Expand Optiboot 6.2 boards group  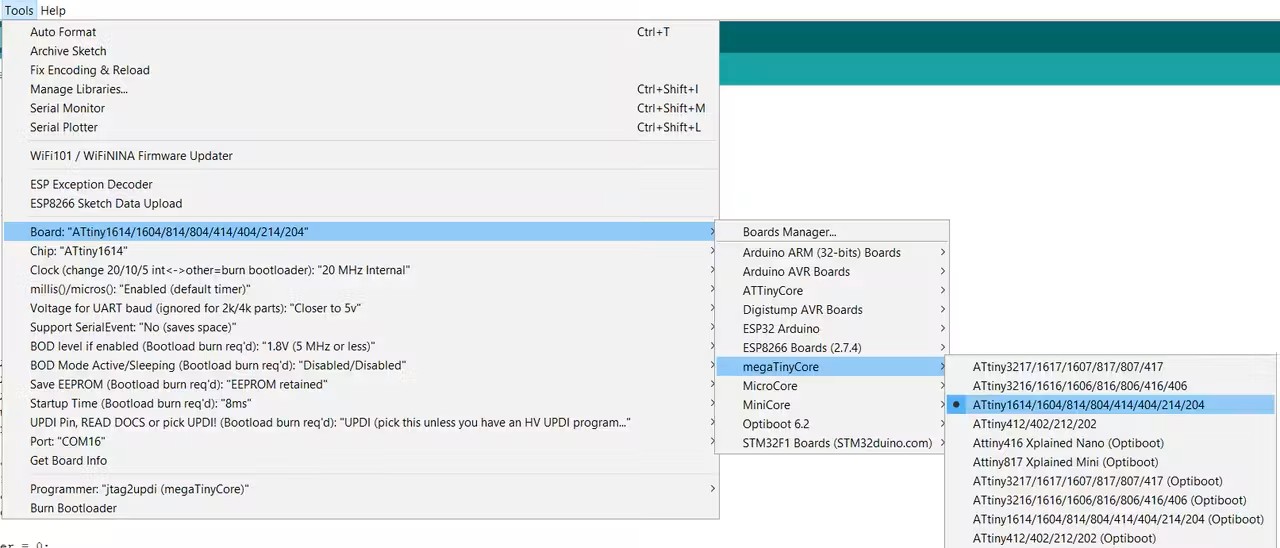(832, 424)
